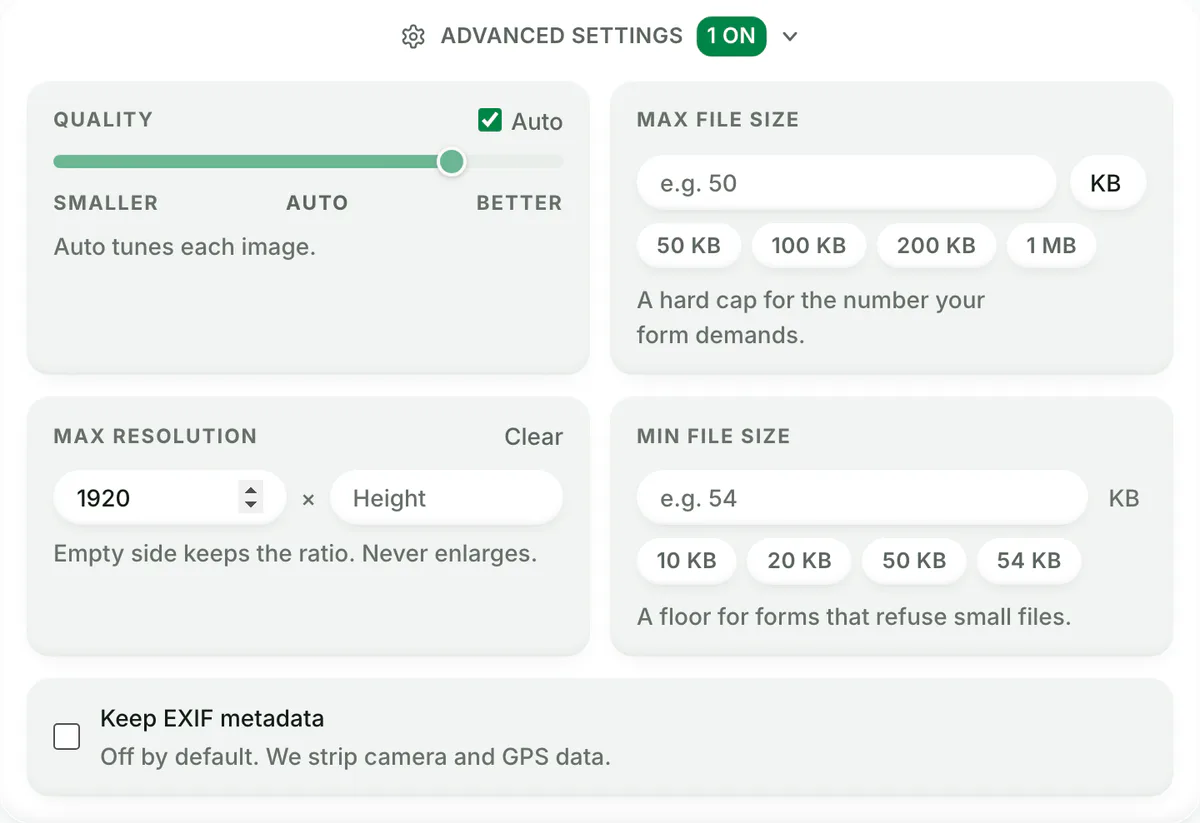Click the Quality slider handle
The width and height of the screenshot is (1200, 823).
[451, 161]
